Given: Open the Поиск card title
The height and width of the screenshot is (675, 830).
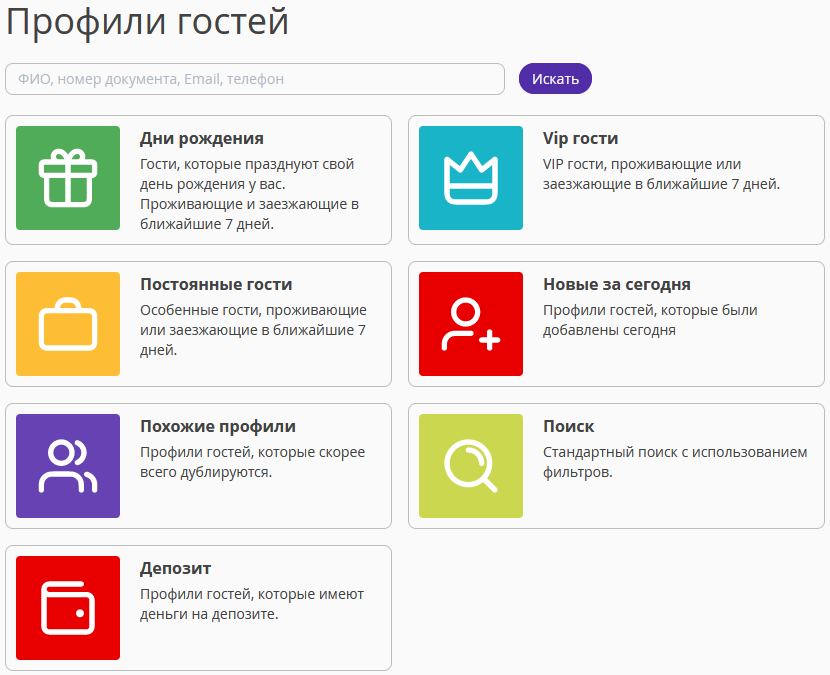Looking at the screenshot, I should click(x=569, y=426).
